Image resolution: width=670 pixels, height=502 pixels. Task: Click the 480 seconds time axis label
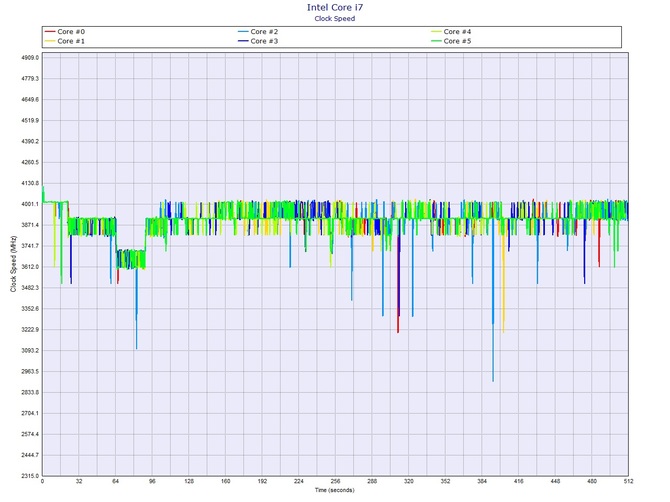592,483
